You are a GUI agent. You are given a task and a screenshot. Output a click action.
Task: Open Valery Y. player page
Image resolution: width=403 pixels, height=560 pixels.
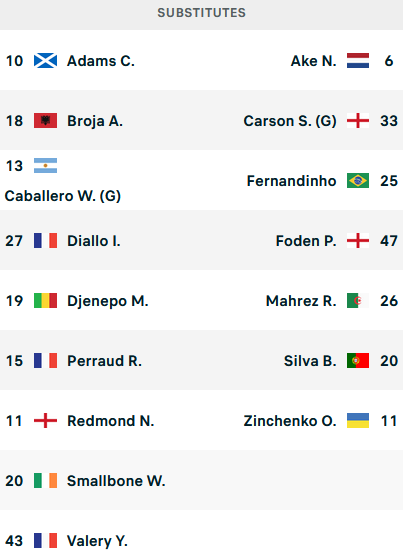[x=97, y=541]
